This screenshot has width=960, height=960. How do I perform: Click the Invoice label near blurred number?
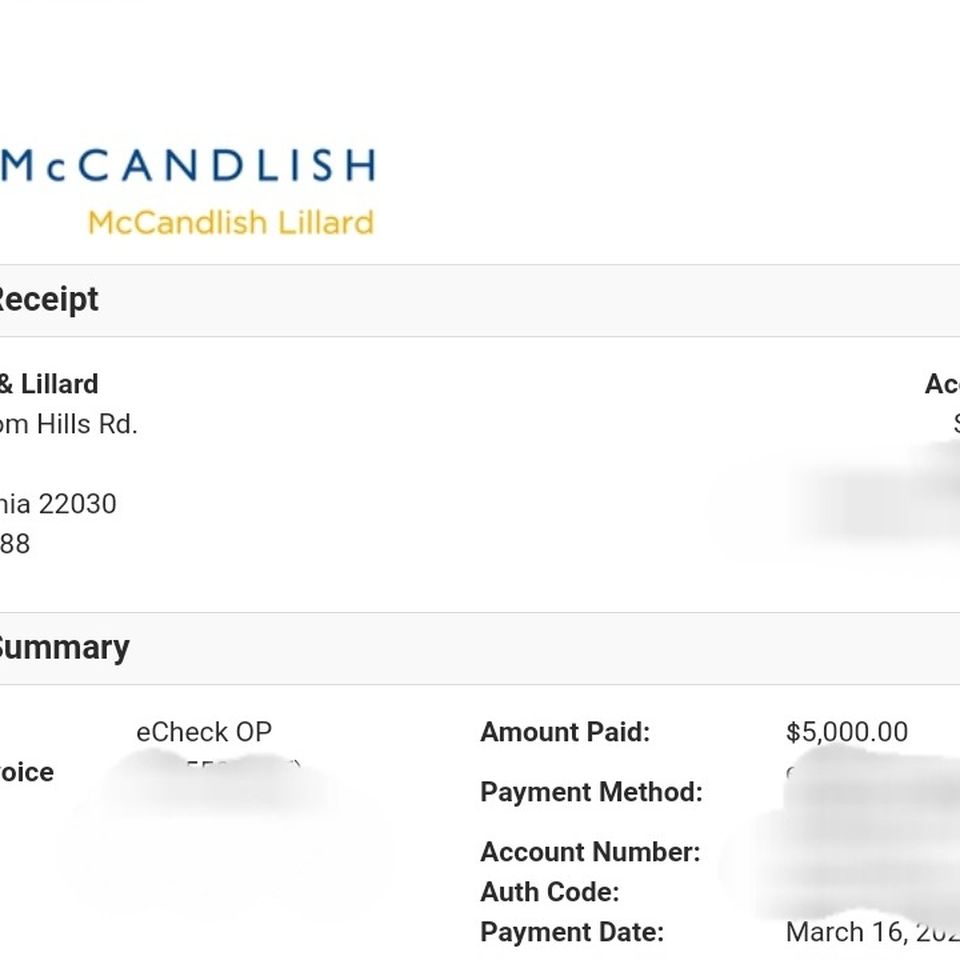[27, 772]
